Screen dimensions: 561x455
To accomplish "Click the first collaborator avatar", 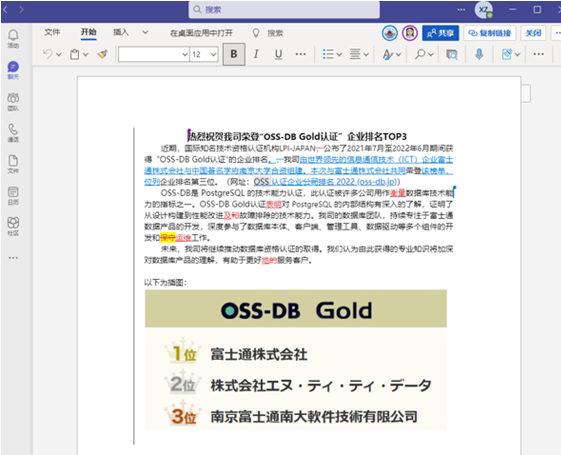I will tap(390, 33).
